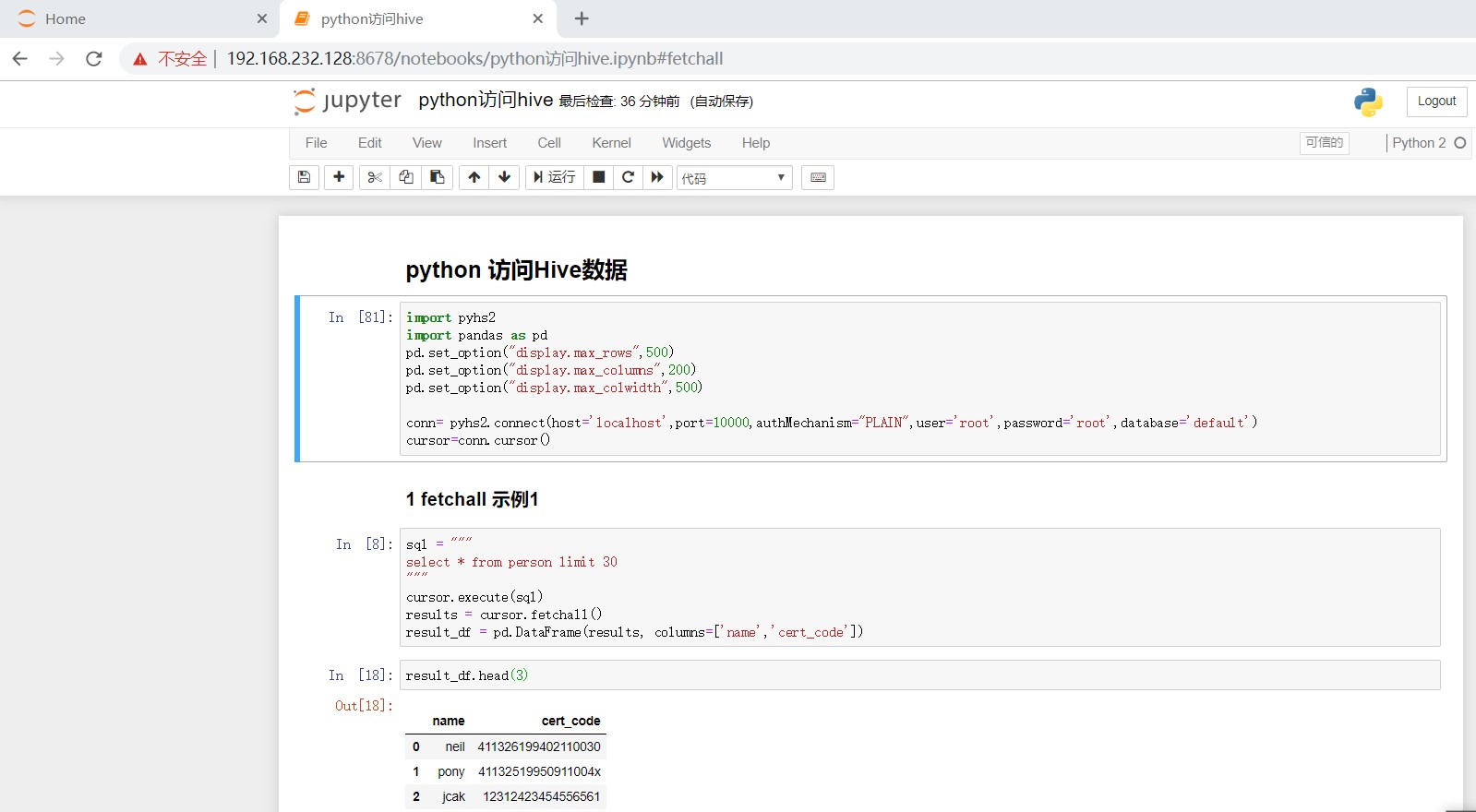This screenshot has width=1476, height=812.
Task: Open the Edit menu
Action: coord(370,143)
